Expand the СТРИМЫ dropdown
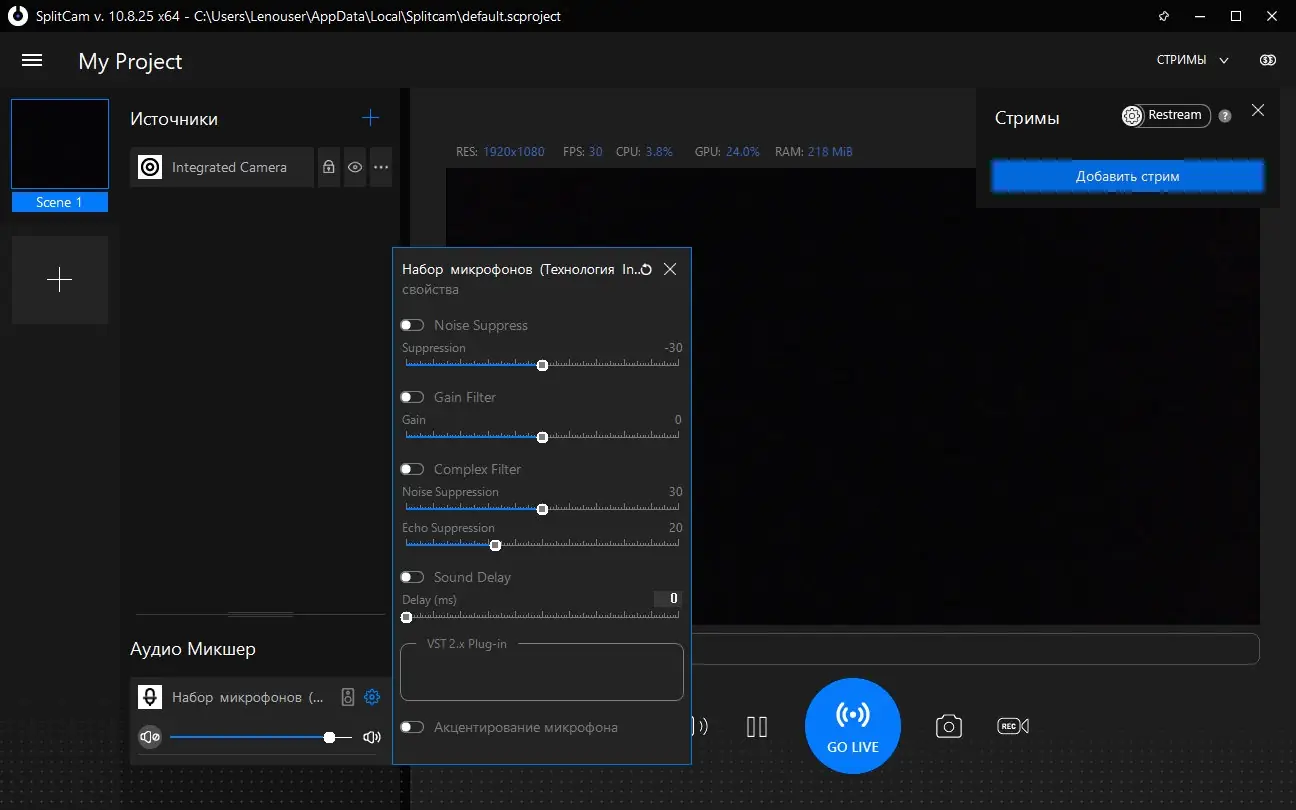Screen dimensions: 1296x810 [x=1192, y=61]
